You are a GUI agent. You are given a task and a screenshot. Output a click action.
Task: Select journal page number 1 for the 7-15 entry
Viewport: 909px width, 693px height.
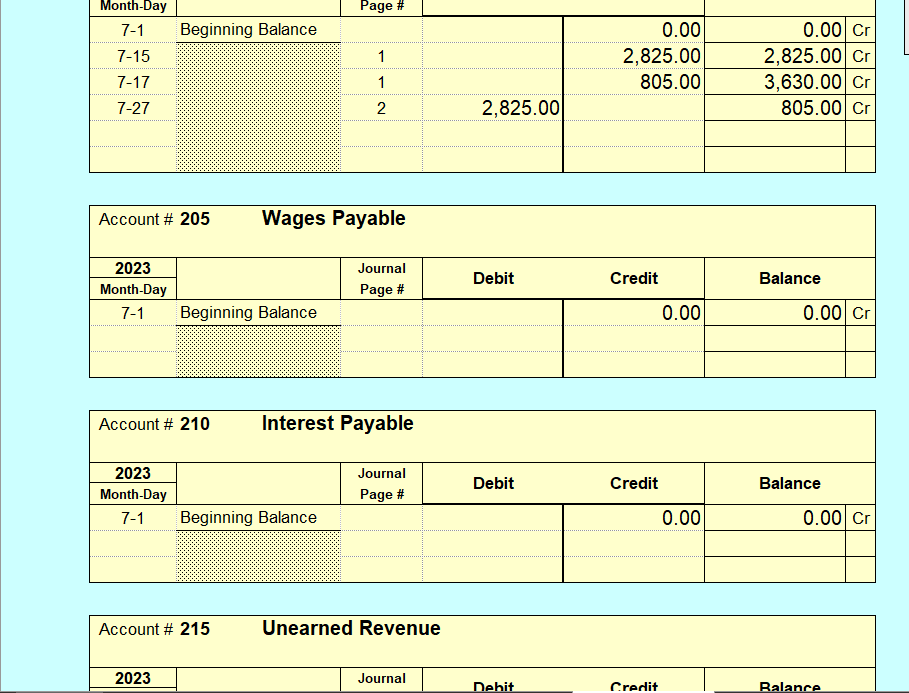click(380, 56)
